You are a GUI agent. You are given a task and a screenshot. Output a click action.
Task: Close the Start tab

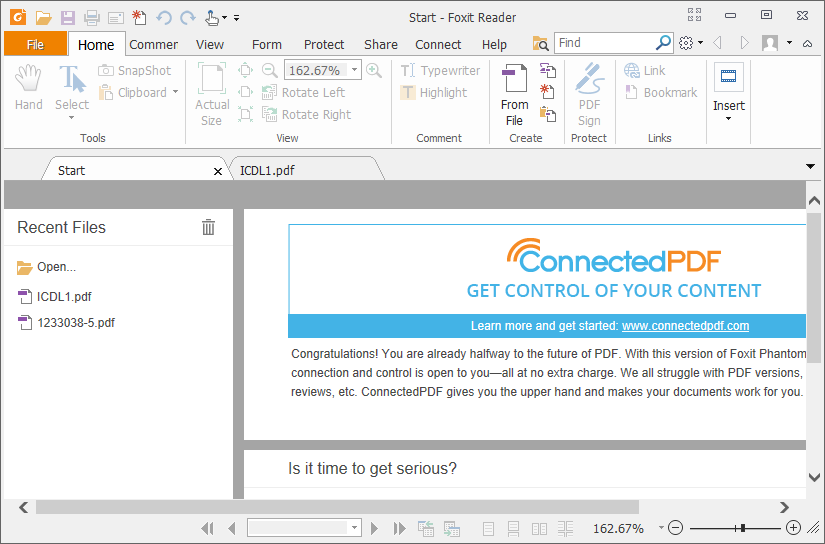218,171
